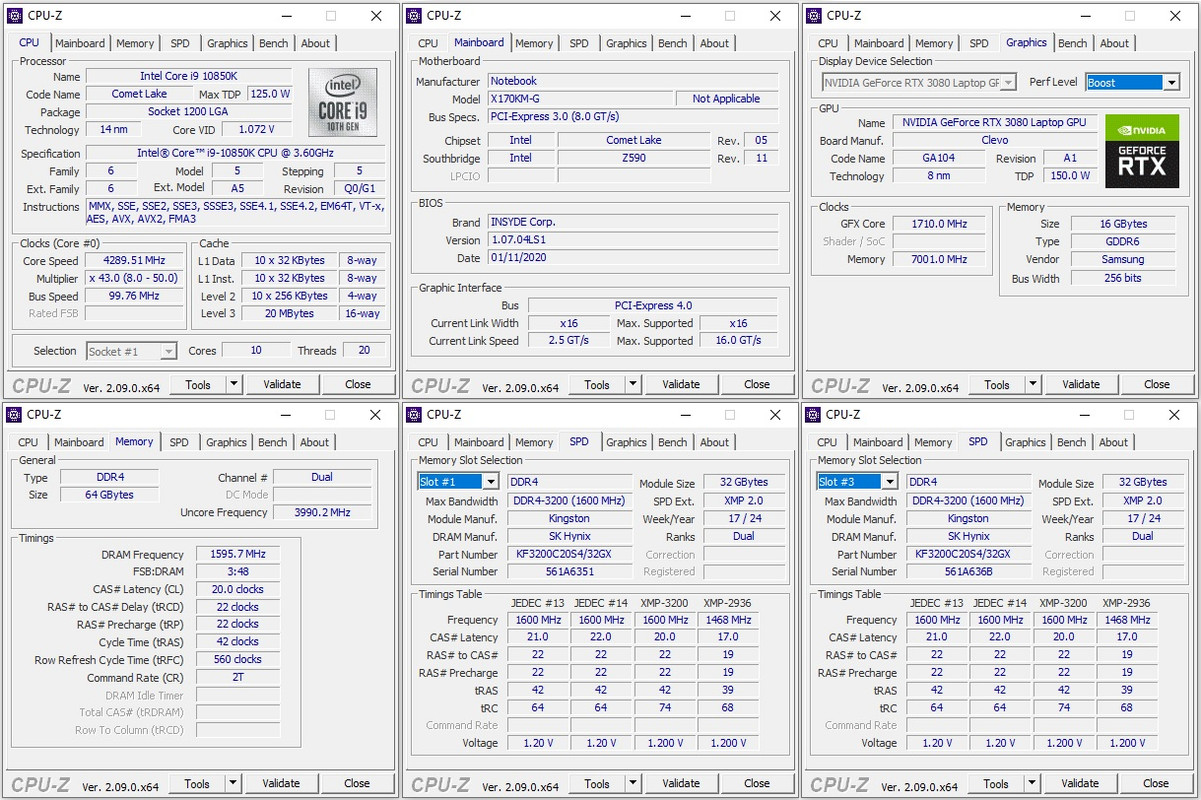Open Tools dropdown arrow in the Slot #3 SPD window
This screenshot has height=800, width=1201.
coord(1032,783)
